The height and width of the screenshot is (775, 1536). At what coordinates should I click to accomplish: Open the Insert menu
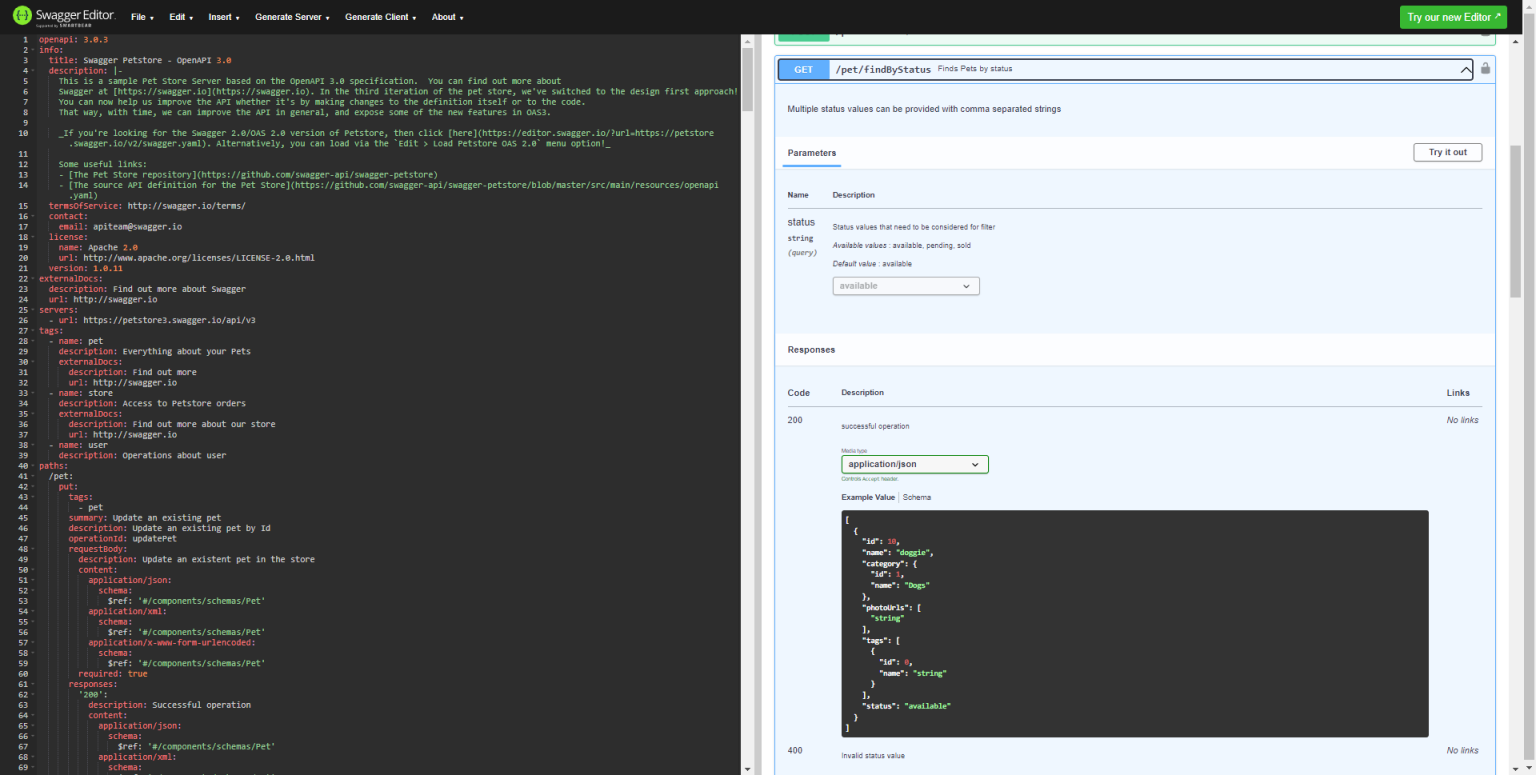click(222, 17)
